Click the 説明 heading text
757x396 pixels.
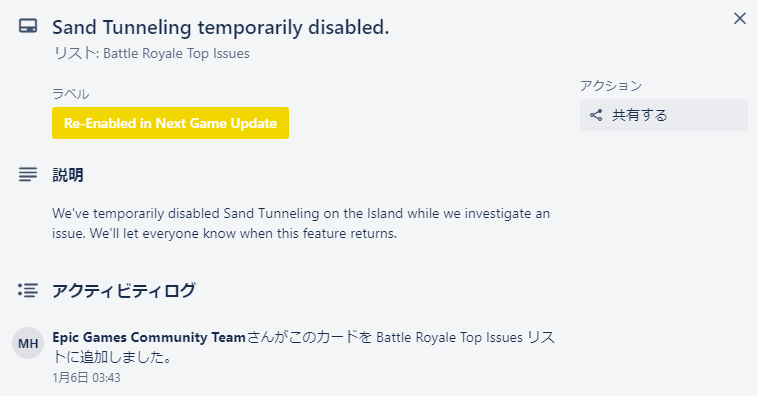click(x=68, y=175)
